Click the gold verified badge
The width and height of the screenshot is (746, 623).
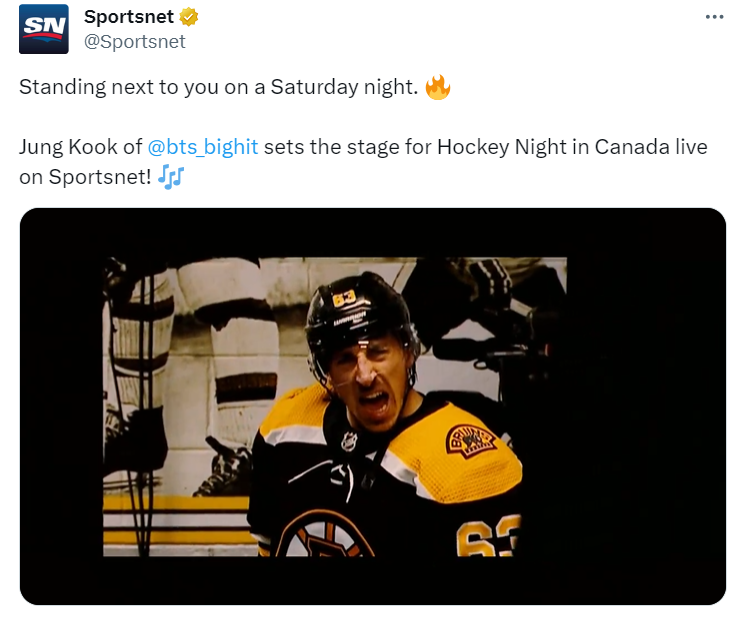[188, 17]
